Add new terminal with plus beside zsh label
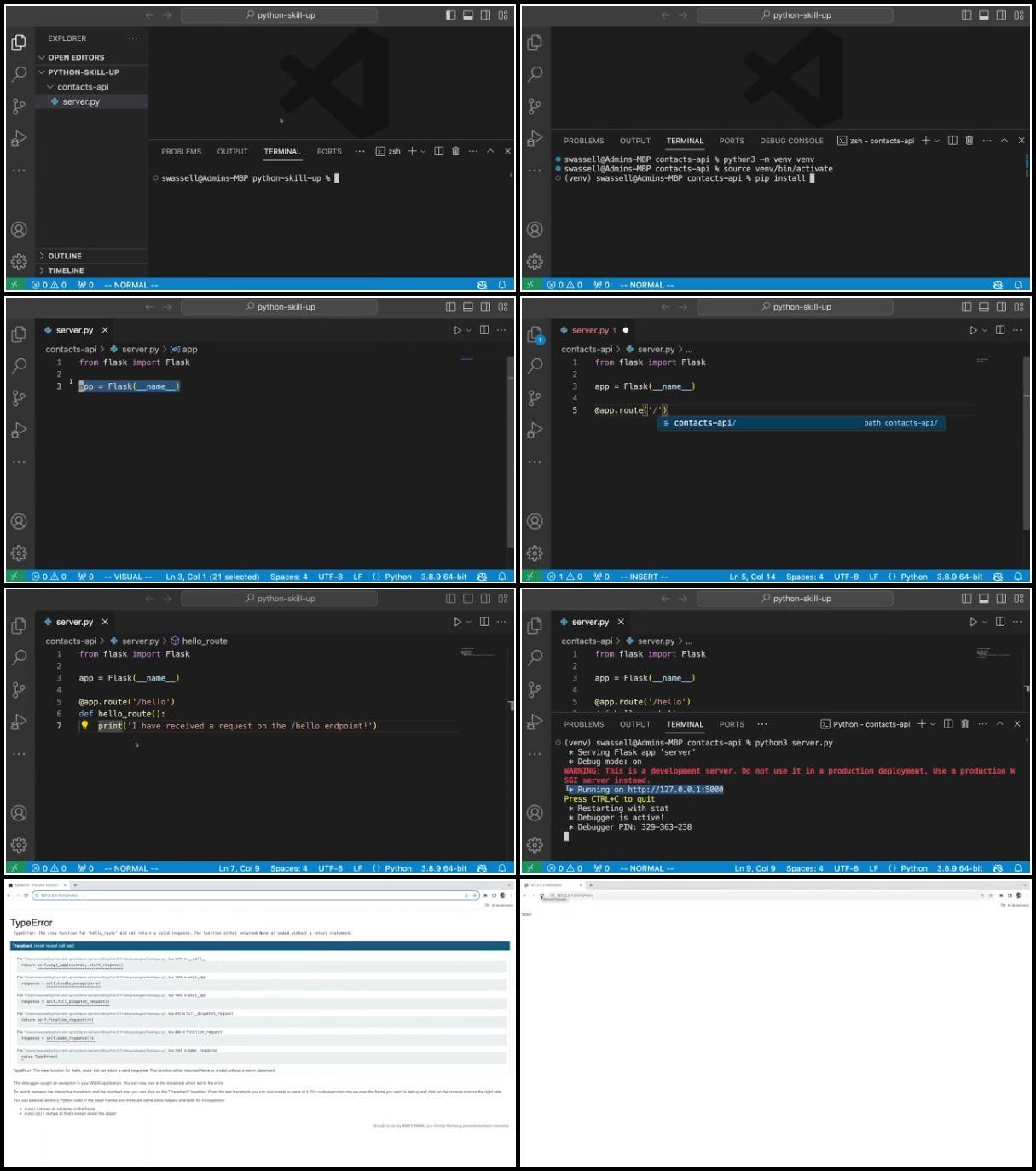This screenshot has width=1036, height=1171. tap(412, 151)
